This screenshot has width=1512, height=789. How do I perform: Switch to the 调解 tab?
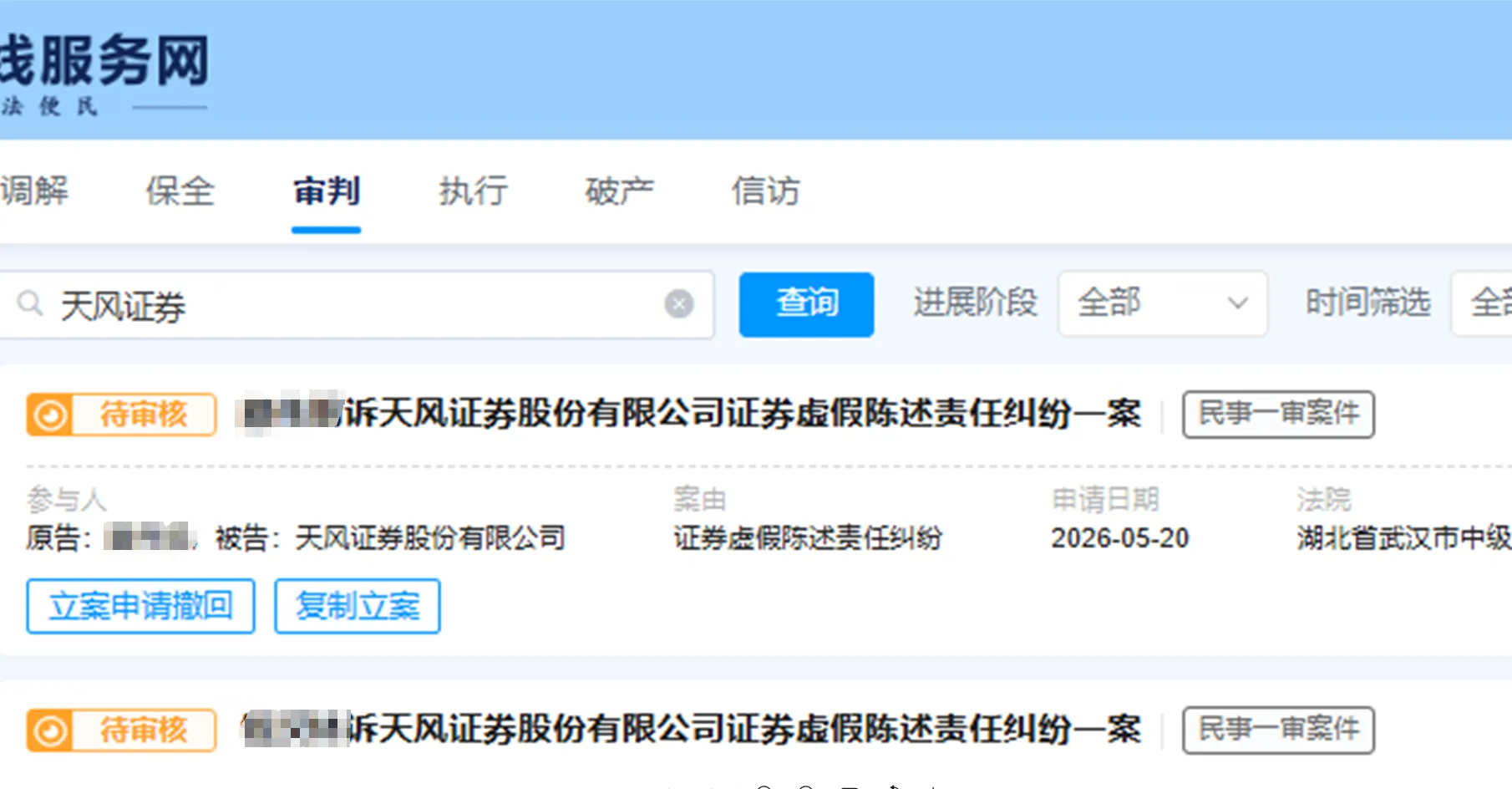point(34,191)
